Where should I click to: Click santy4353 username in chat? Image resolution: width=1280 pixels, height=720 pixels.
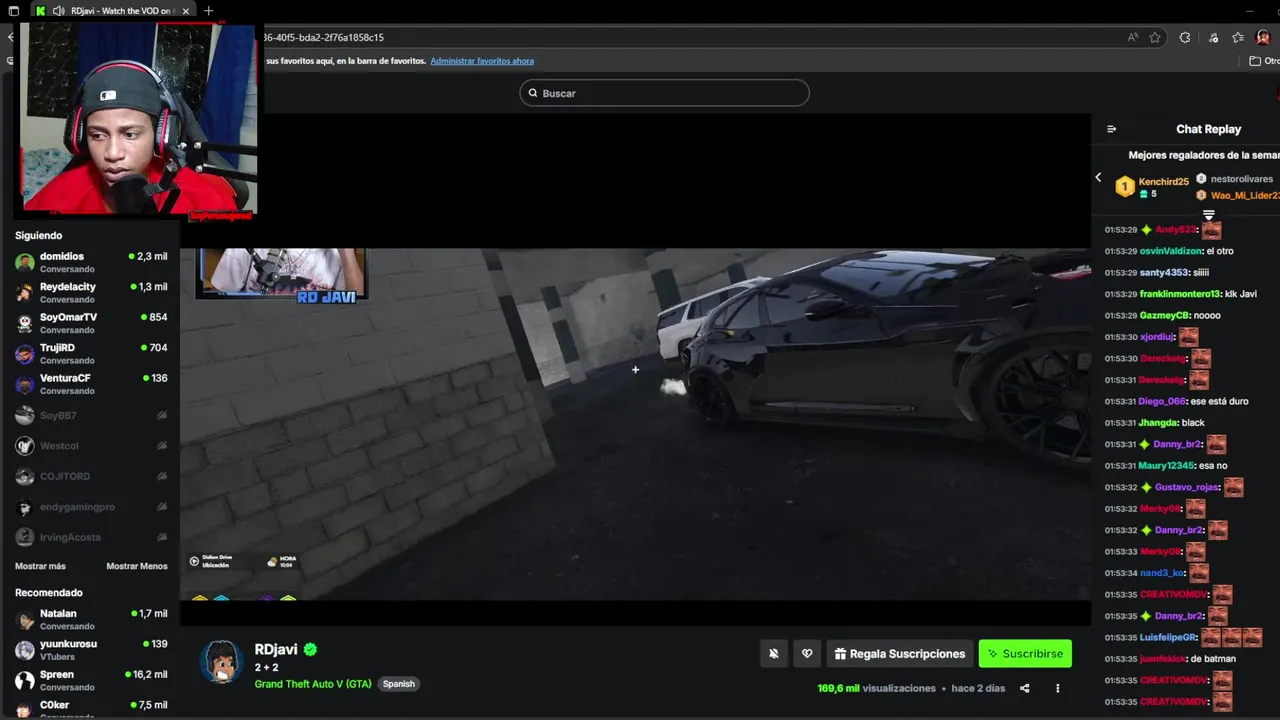1164,272
